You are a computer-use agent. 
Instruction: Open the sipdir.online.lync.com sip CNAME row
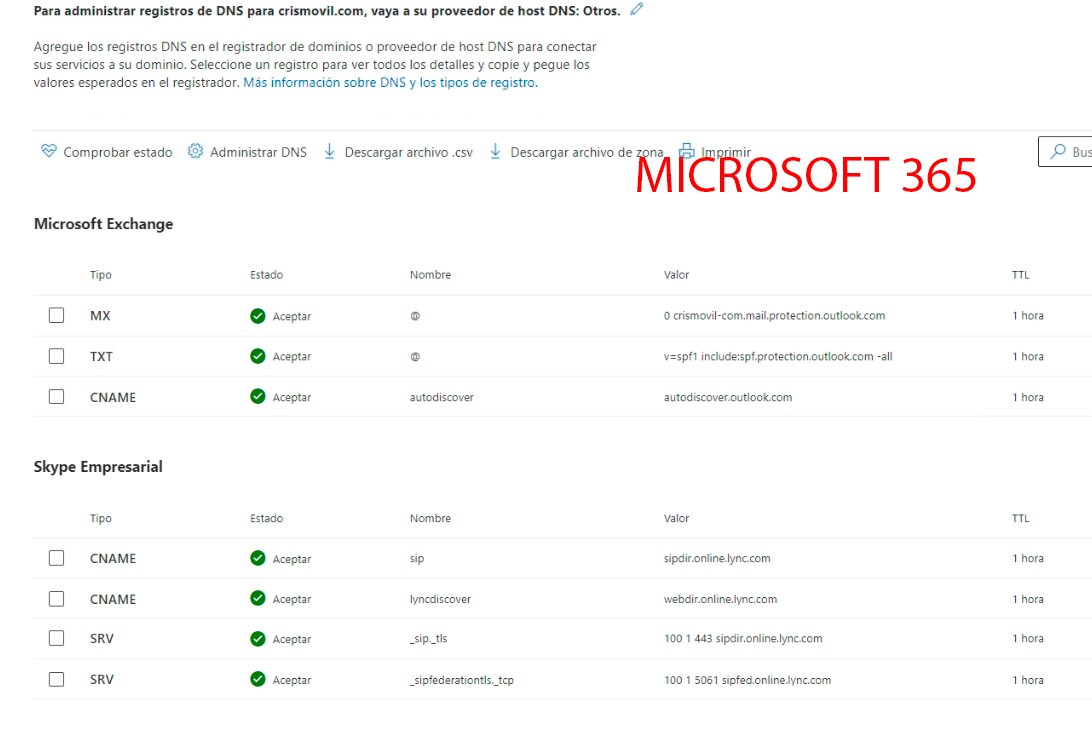point(717,559)
